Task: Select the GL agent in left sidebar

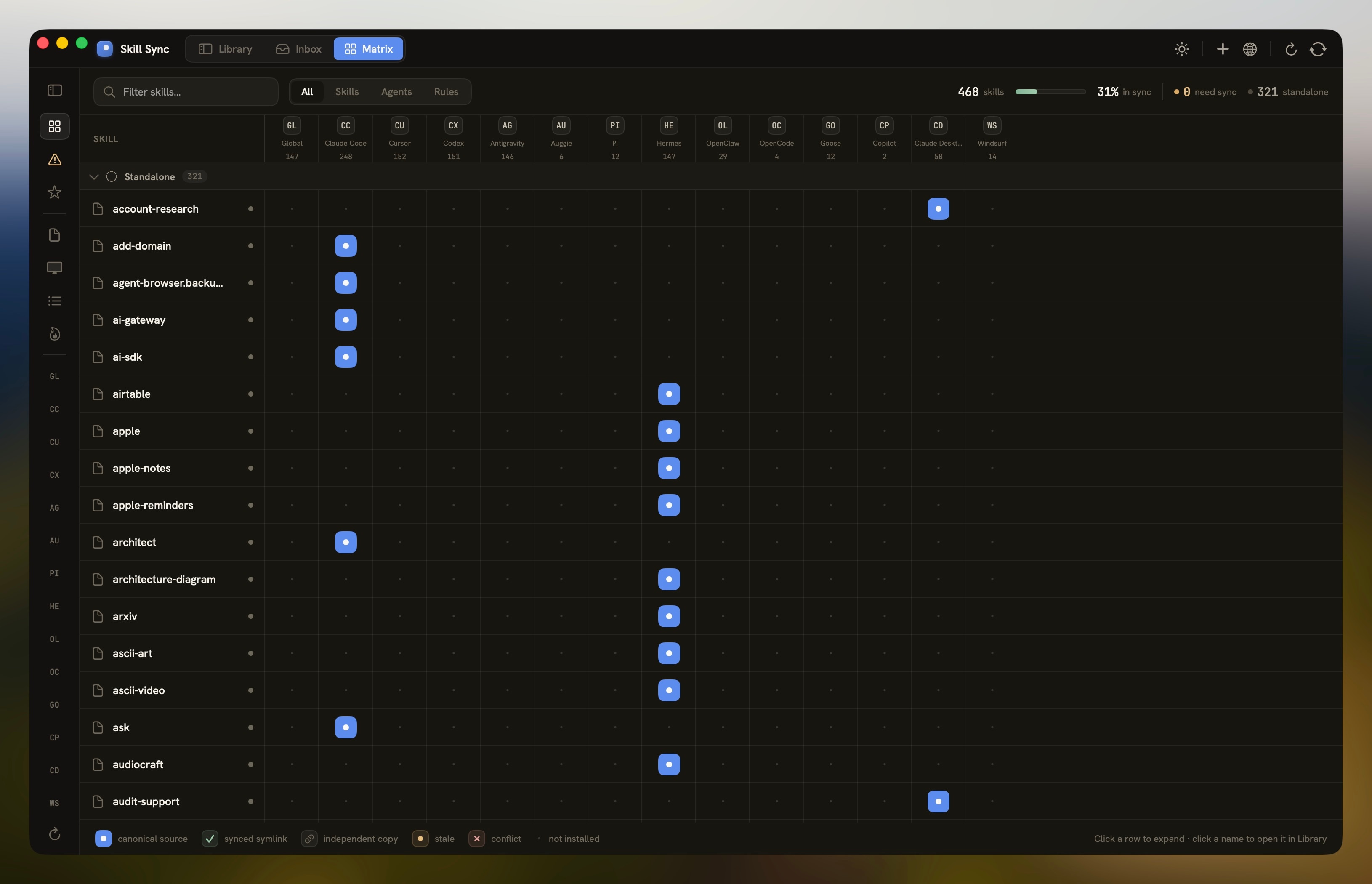Action: [55, 377]
